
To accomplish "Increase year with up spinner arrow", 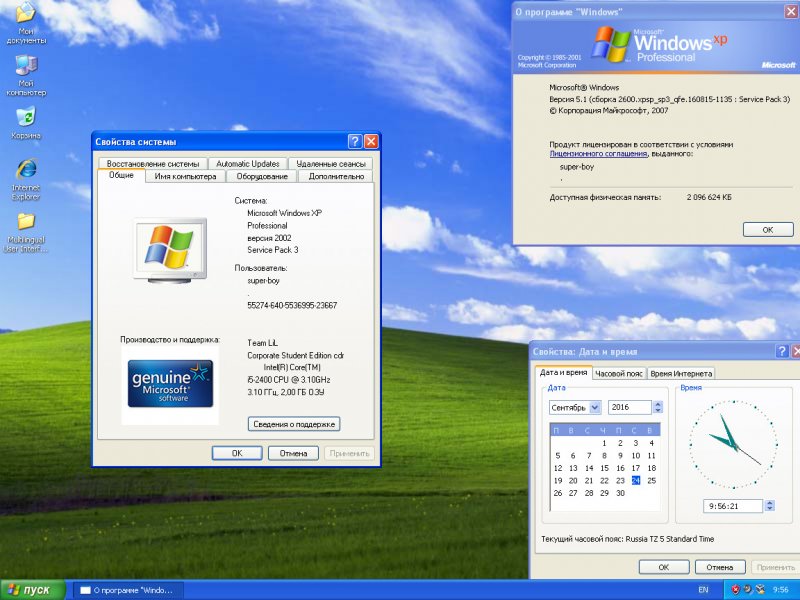I will tap(658, 404).
